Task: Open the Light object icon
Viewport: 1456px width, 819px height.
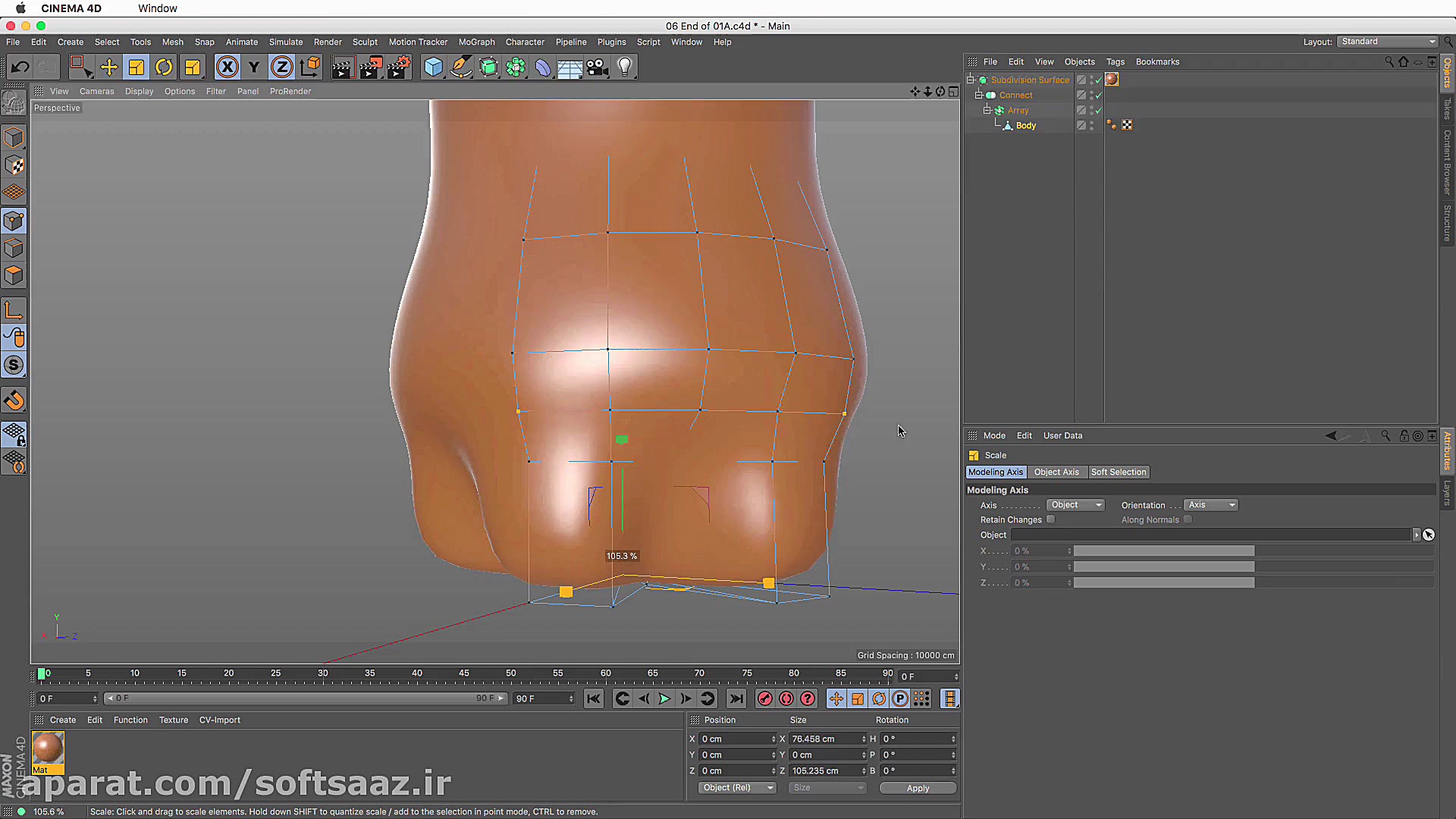Action: tap(625, 67)
